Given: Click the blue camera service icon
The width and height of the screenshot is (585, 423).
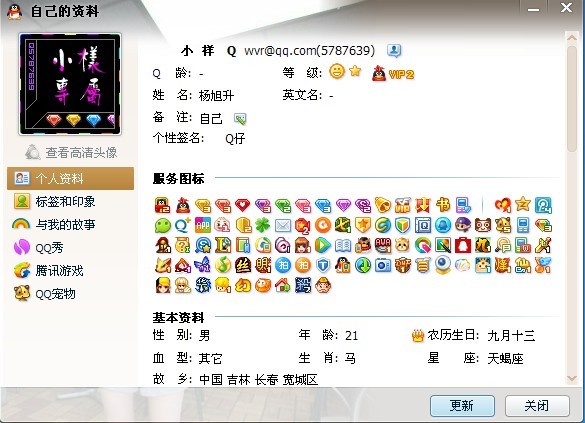Looking at the screenshot, I should click(x=383, y=266).
